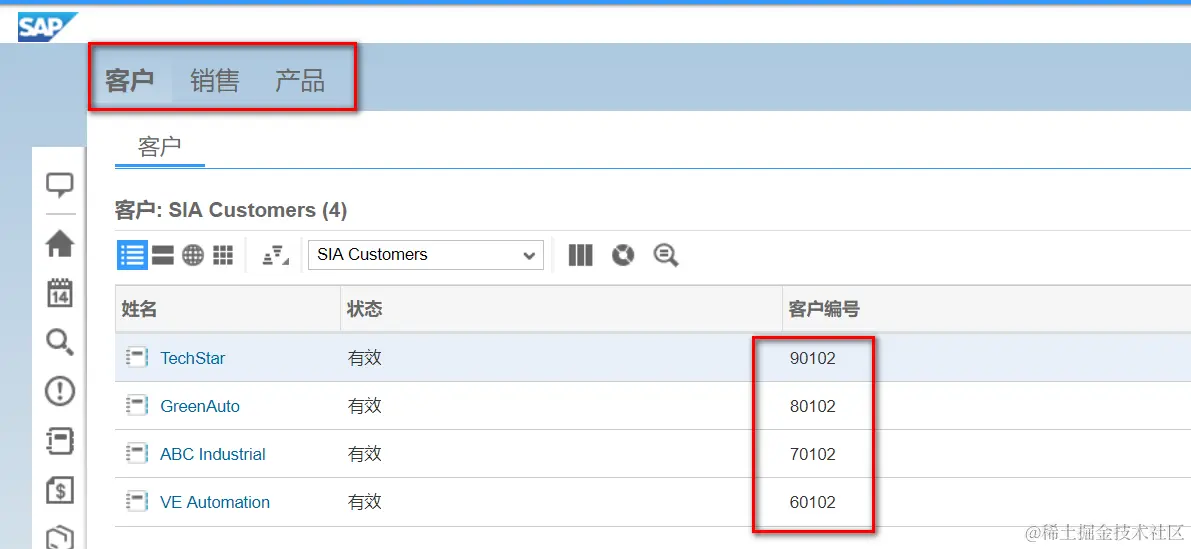Click the row icon beside ABC Industrial
The width and height of the screenshot is (1191, 549).
tap(137, 454)
